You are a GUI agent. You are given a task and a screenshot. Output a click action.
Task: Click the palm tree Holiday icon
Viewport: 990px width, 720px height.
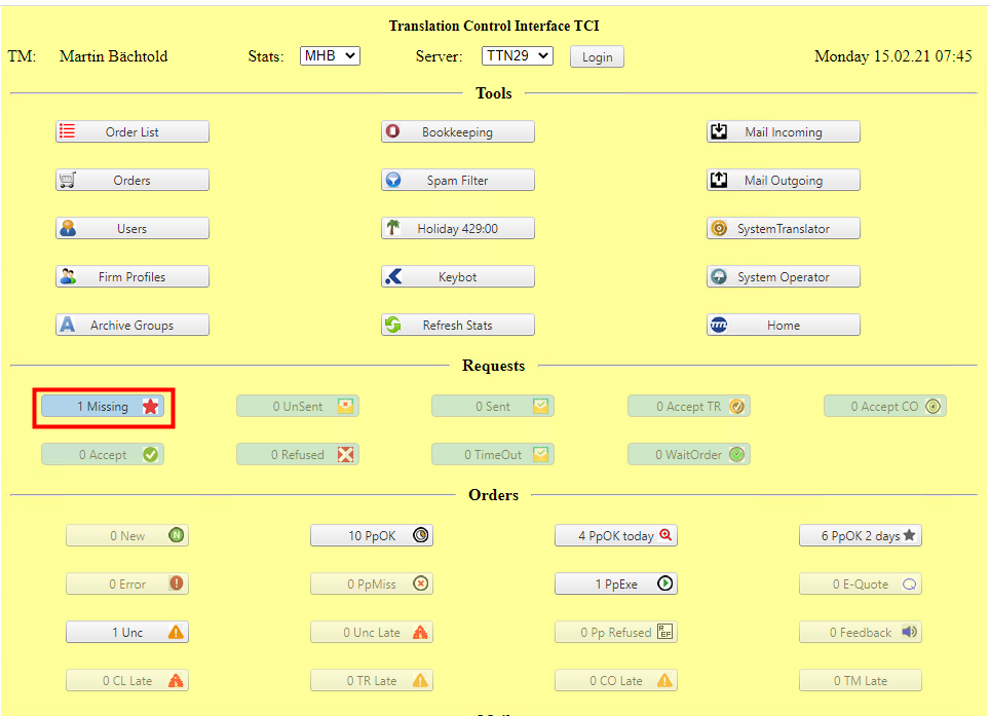pyautogui.click(x=393, y=228)
